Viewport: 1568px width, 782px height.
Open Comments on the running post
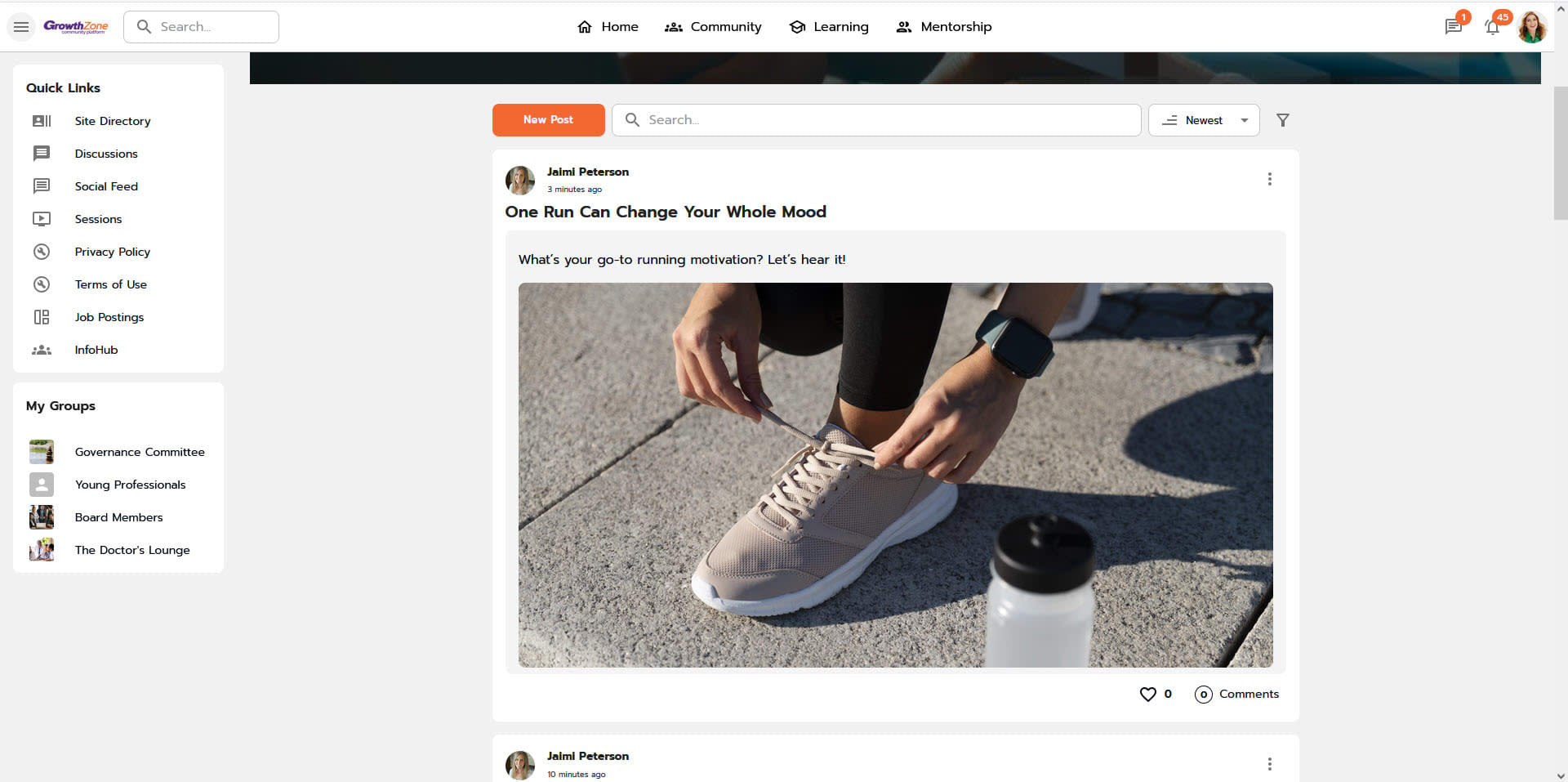[1237, 694]
